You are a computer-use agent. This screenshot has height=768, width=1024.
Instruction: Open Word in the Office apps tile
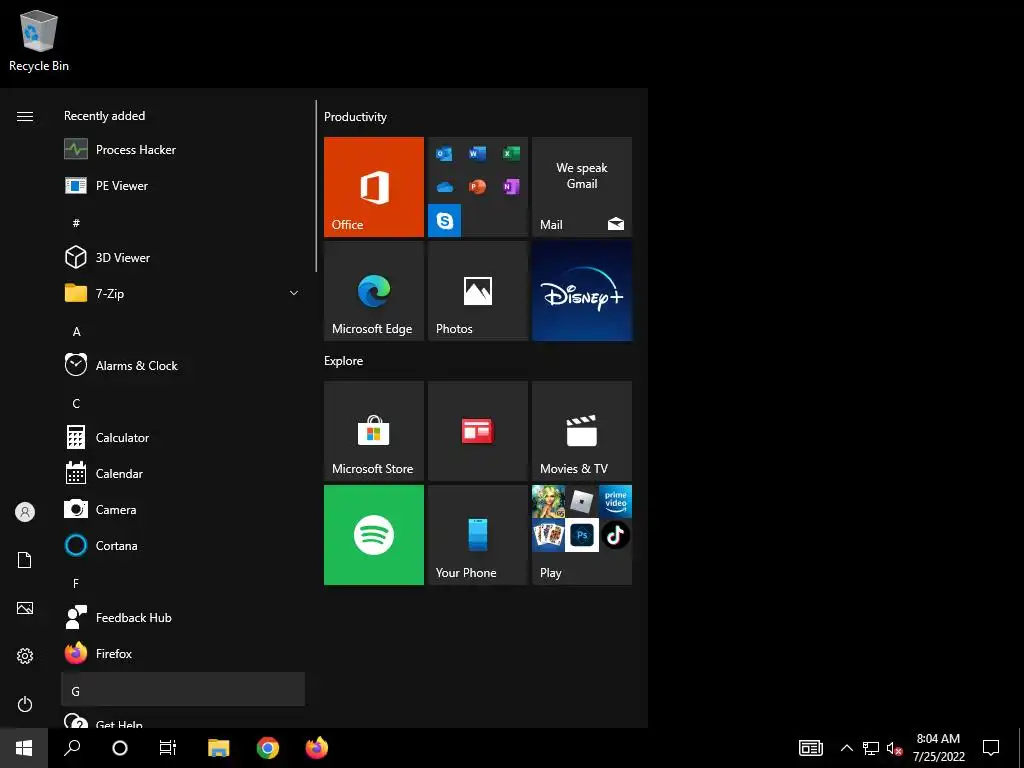click(477, 154)
